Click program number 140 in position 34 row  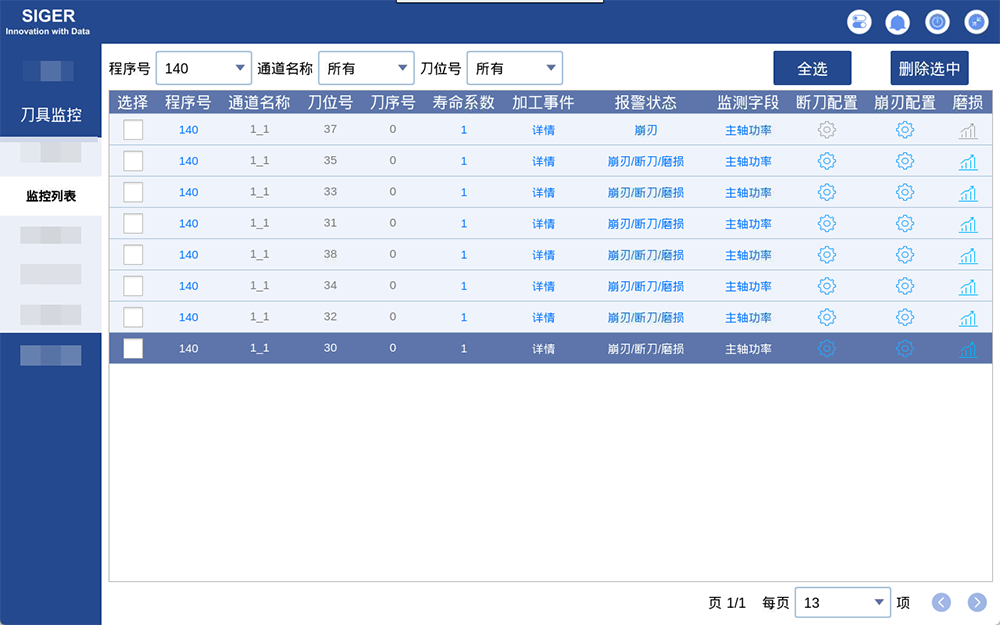188,286
